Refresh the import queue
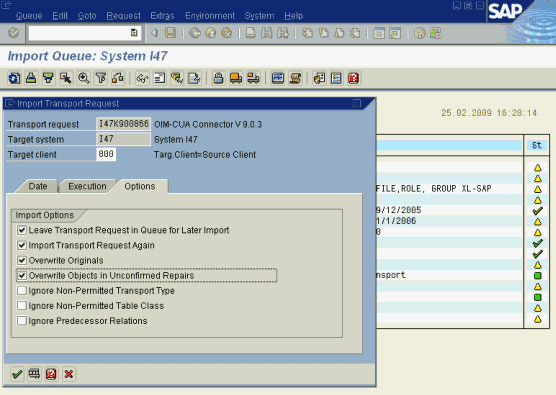Image resolution: width=556 pixels, height=395 pixels. point(14,78)
